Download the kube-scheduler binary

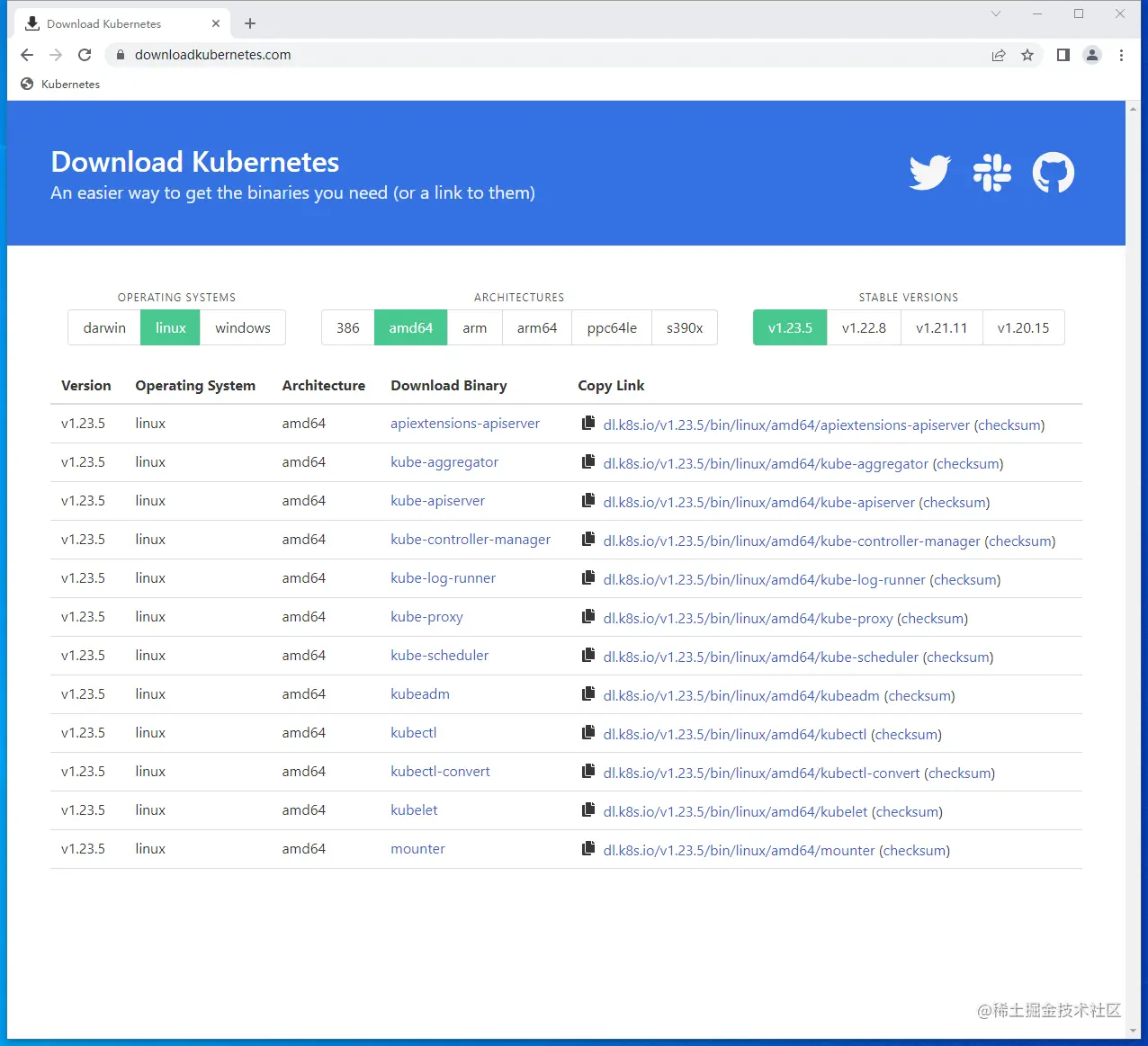pyautogui.click(x=439, y=655)
